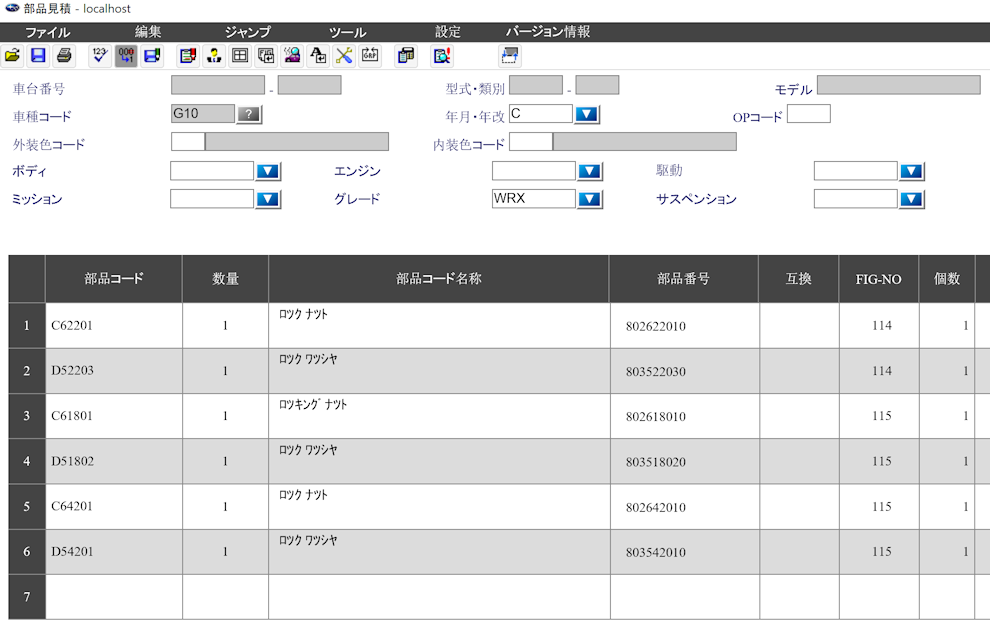Click the ? button beside 車種コード

coord(249,115)
